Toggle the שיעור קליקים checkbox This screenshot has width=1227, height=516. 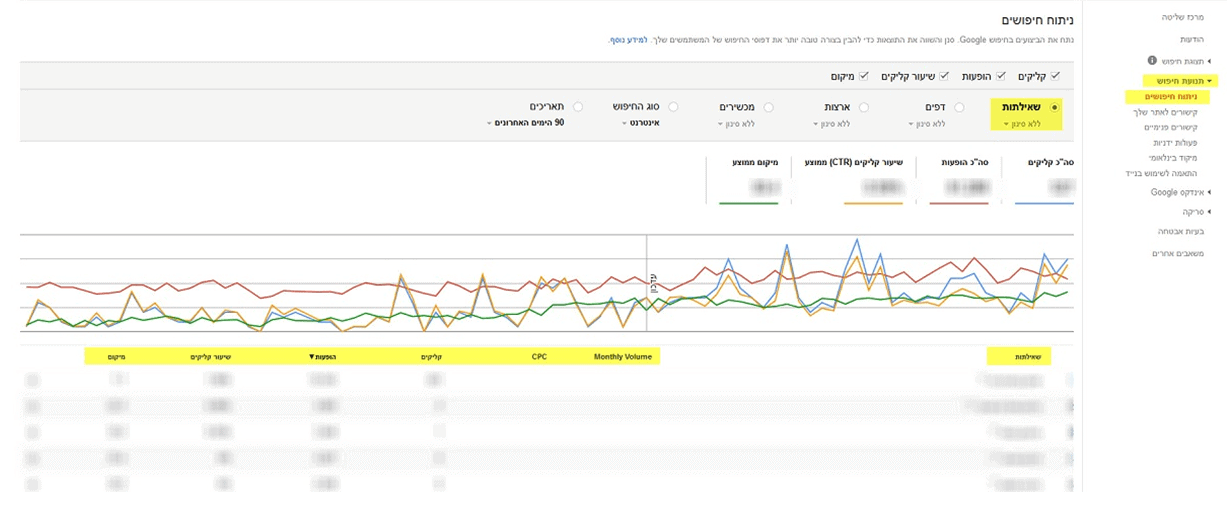[943, 76]
